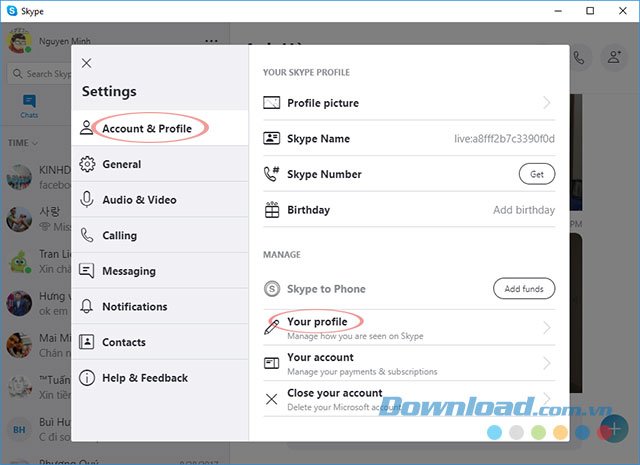
Task: Open General settings
Action: [x=160, y=164]
